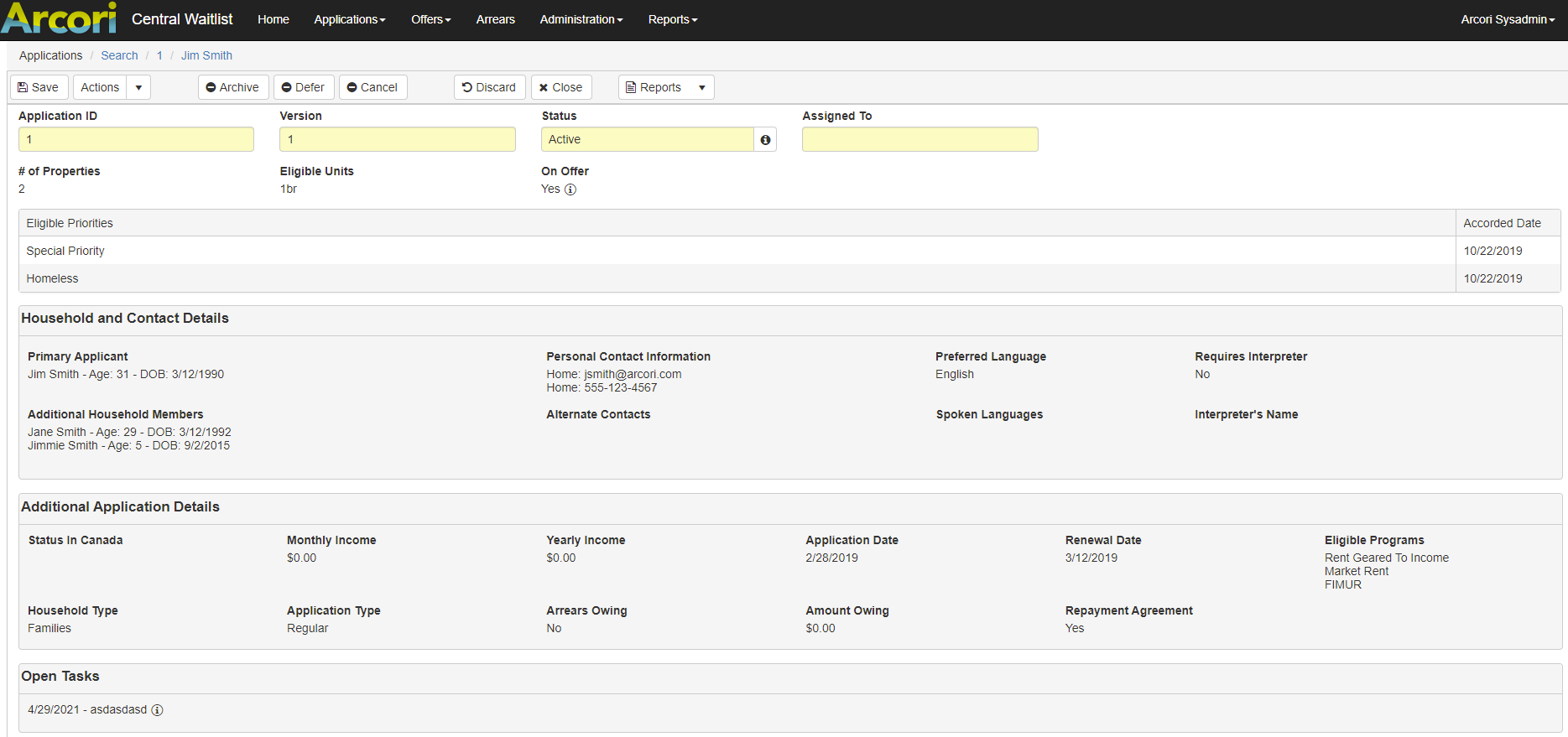Open the Administration menu
Image resolution: width=1568 pixels, height=737 pixels.
581,19
